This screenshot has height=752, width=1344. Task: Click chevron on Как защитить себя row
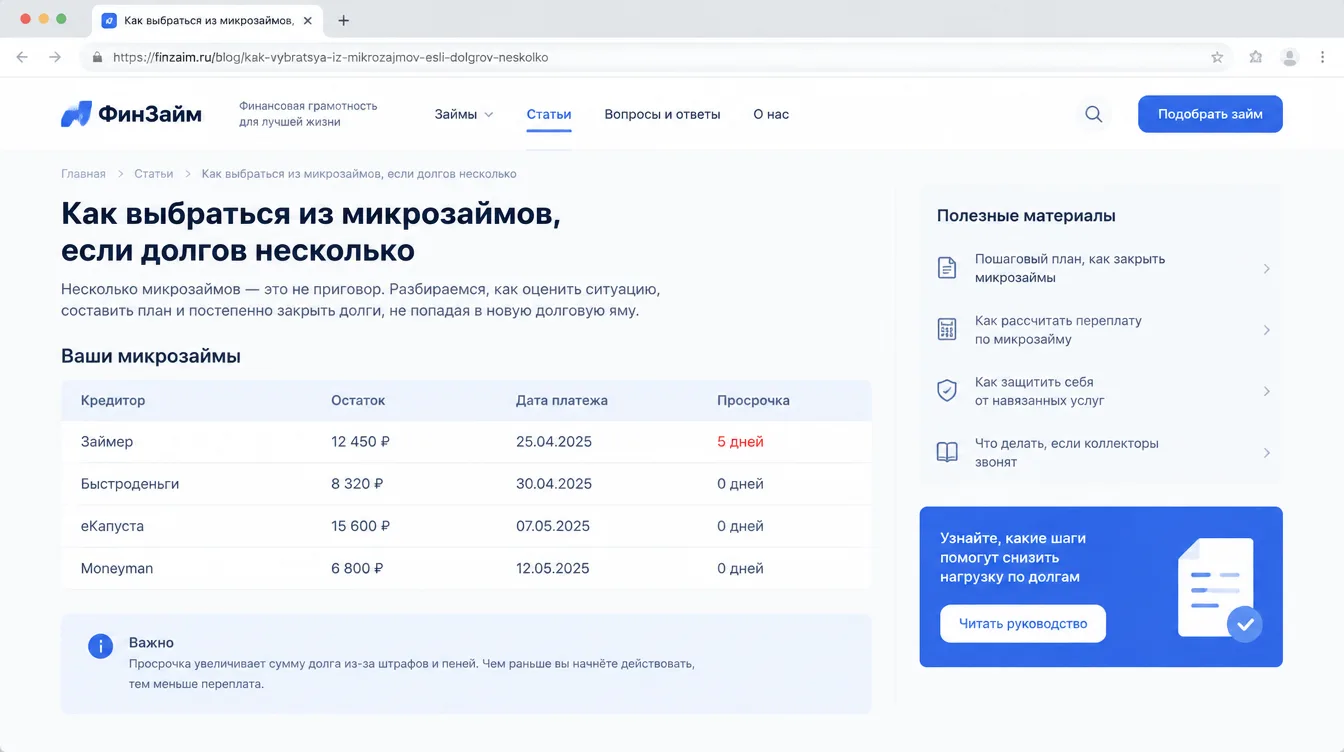[x=1266, y=391]
